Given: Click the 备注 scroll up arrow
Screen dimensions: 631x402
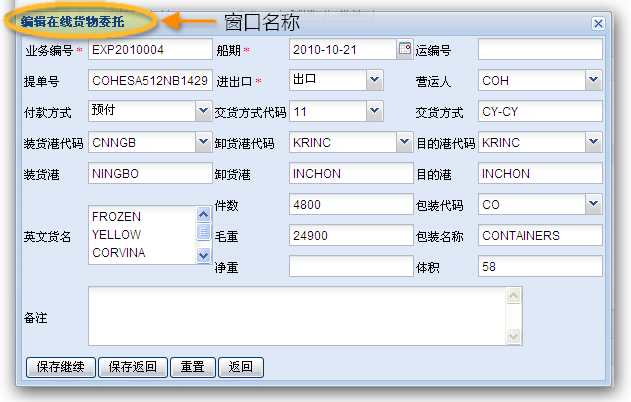Looking at the screenshot, I should pyautogui.click(x=513, y=296).
